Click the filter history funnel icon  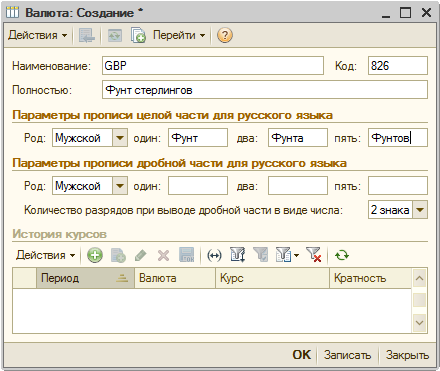pyautogui.click(x=287, y=255)
